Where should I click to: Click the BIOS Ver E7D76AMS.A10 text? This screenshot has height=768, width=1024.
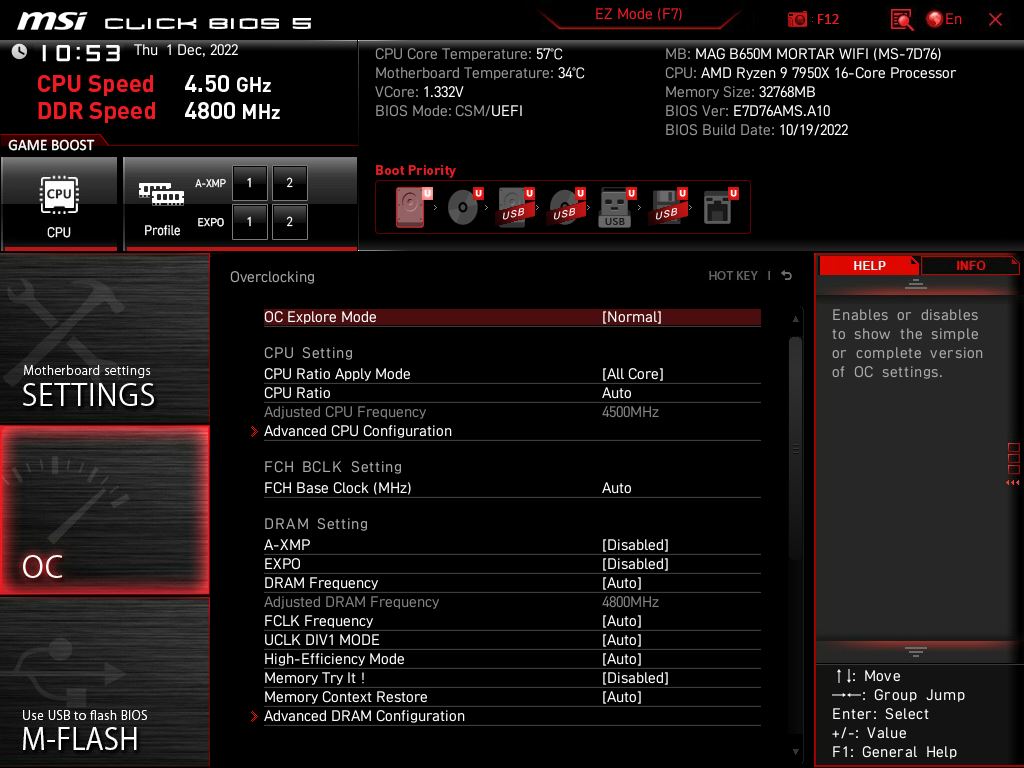[x=748, y=111]
